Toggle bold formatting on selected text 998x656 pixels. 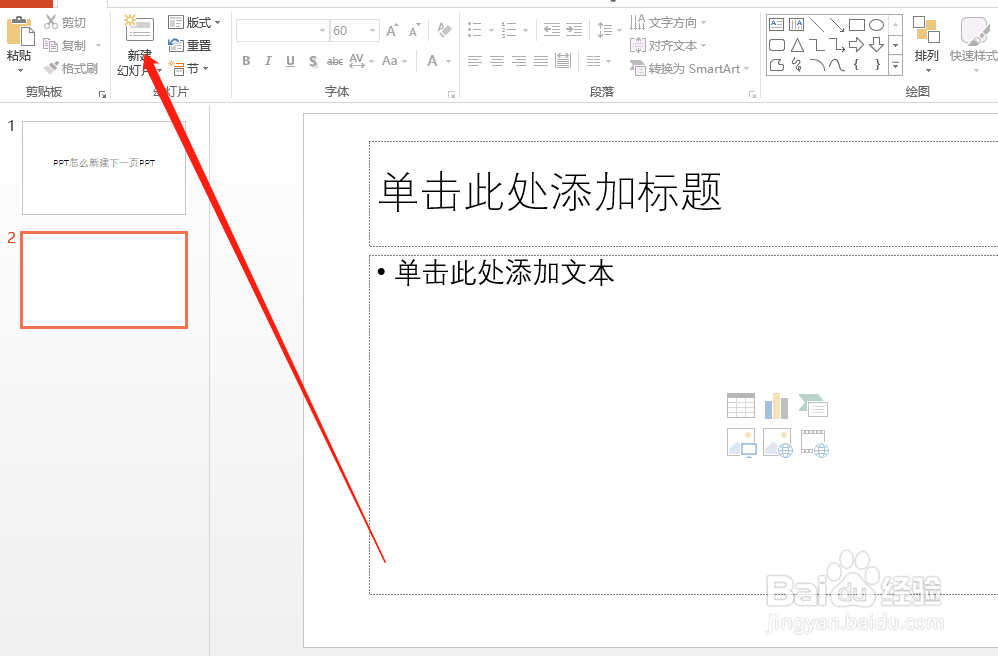[245, 61]
